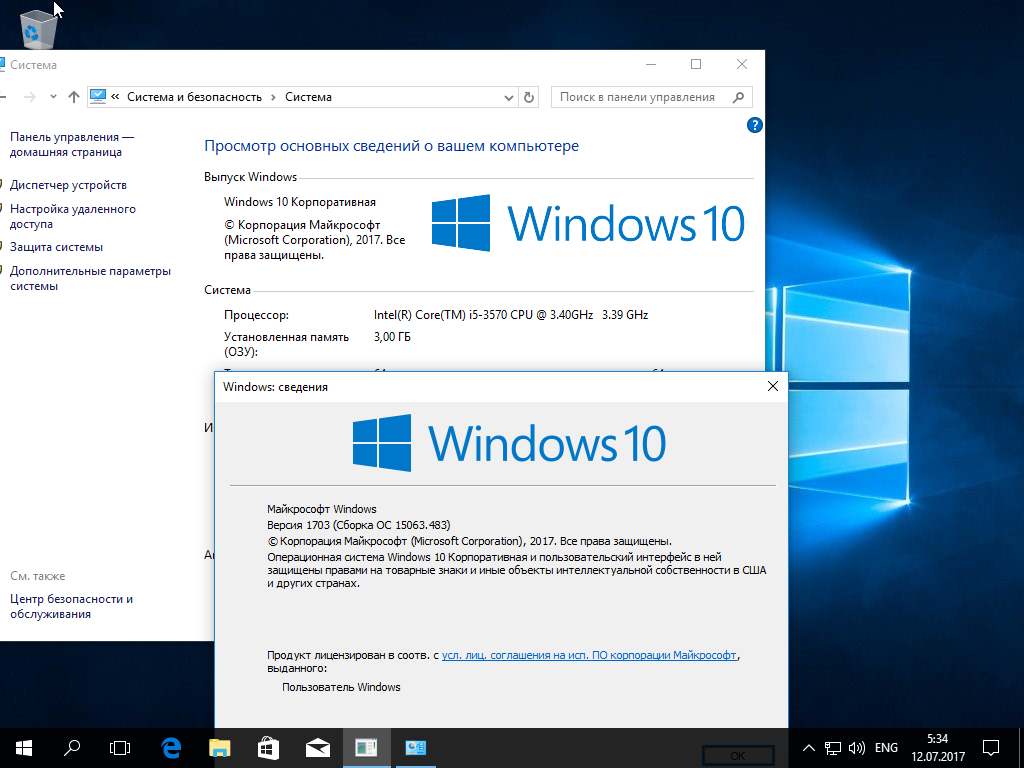Open Mail app from the taskbar
The image size is (1024, 768).
click(318, 748)
